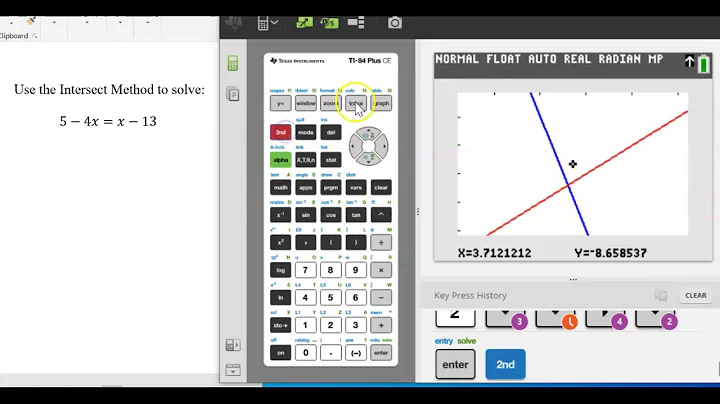Image resolution: width=720 pixels, height=404 pixels.
Task: Click the green clock key-history toolbar icon
Action: coord(329,22)
